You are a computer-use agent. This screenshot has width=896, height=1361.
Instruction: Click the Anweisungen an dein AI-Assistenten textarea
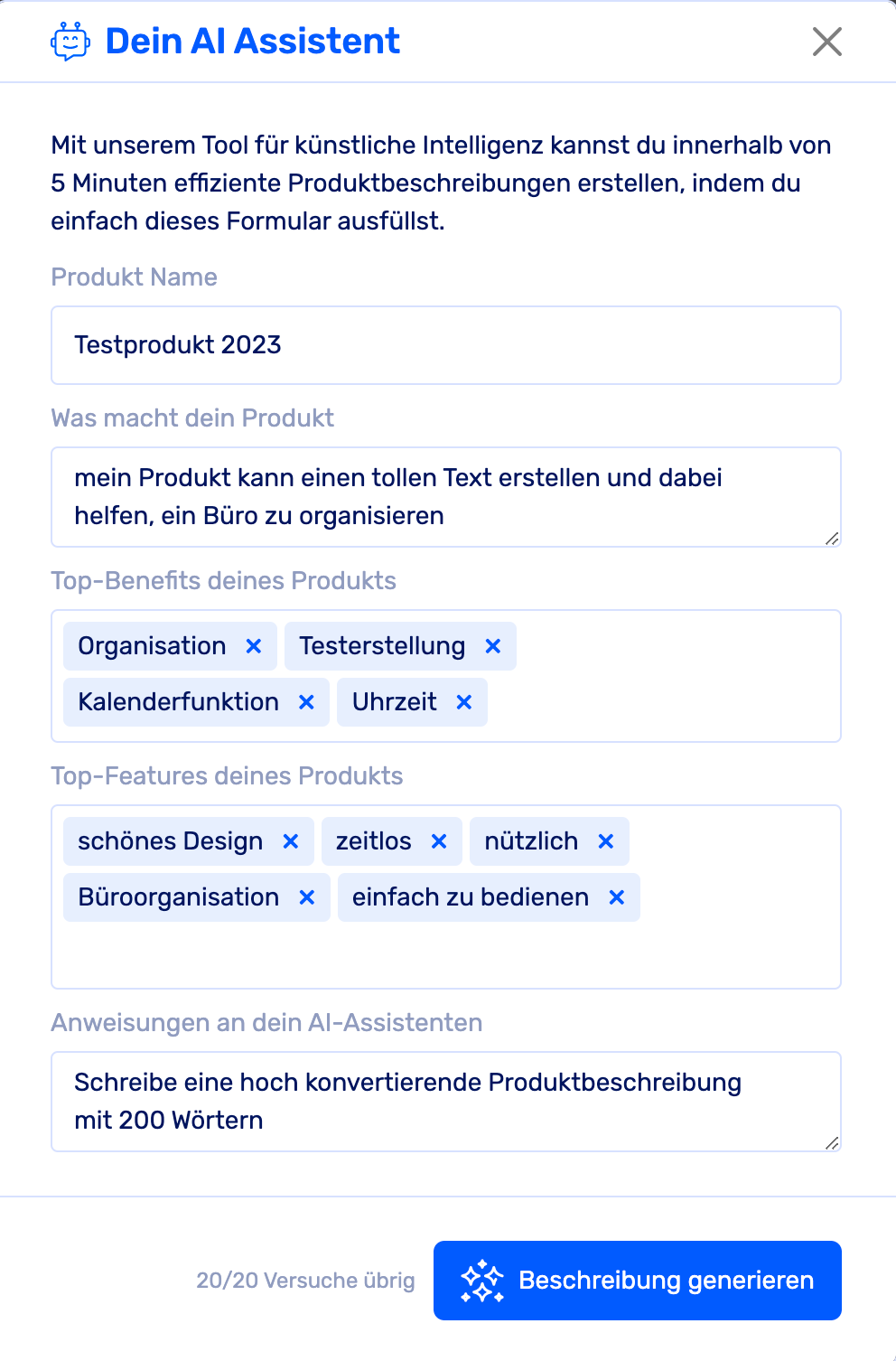click(x=446, y=1102)
